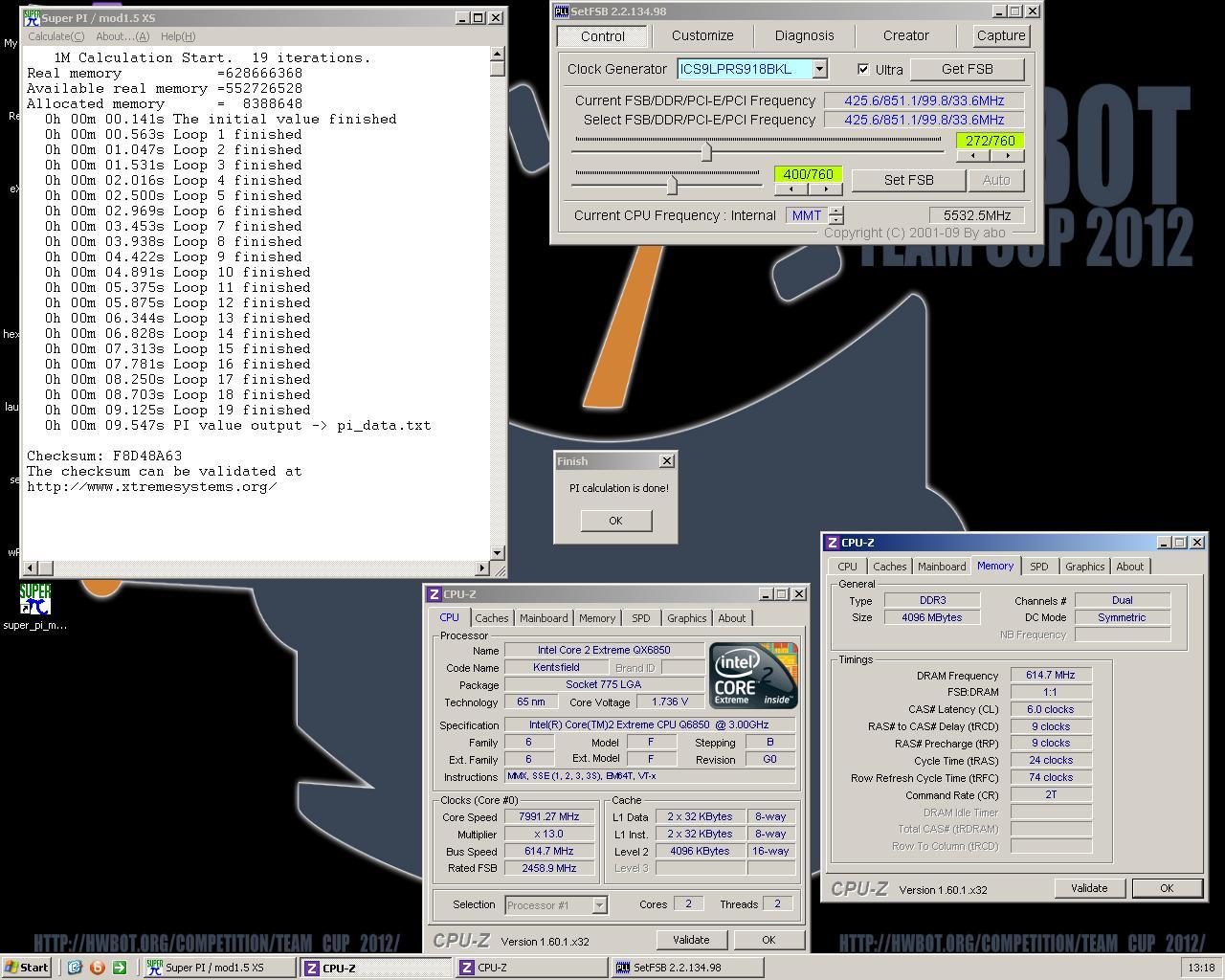Click OK in the CPU-Z CPU window
Screen dimensions: 1225x980
(768, 940)
